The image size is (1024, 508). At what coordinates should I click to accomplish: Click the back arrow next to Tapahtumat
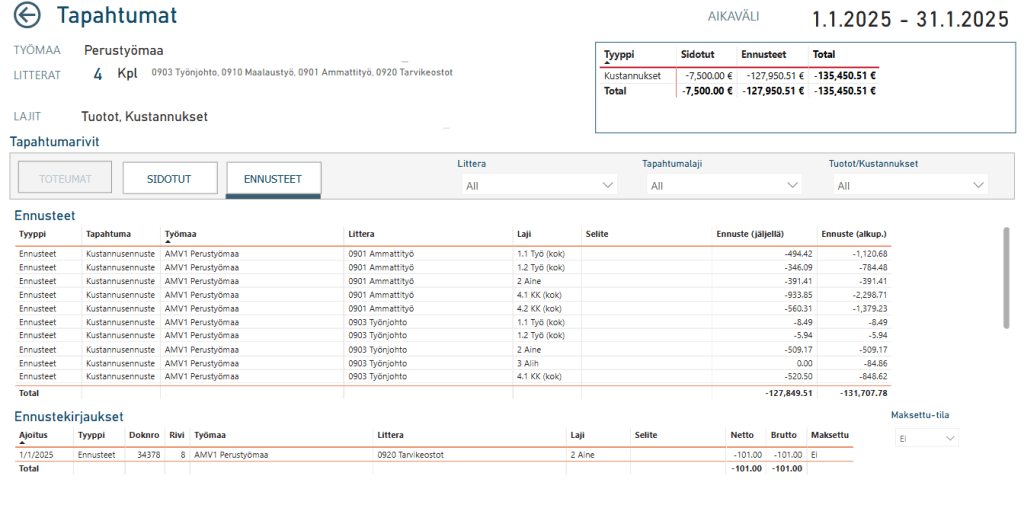[27, 16]
